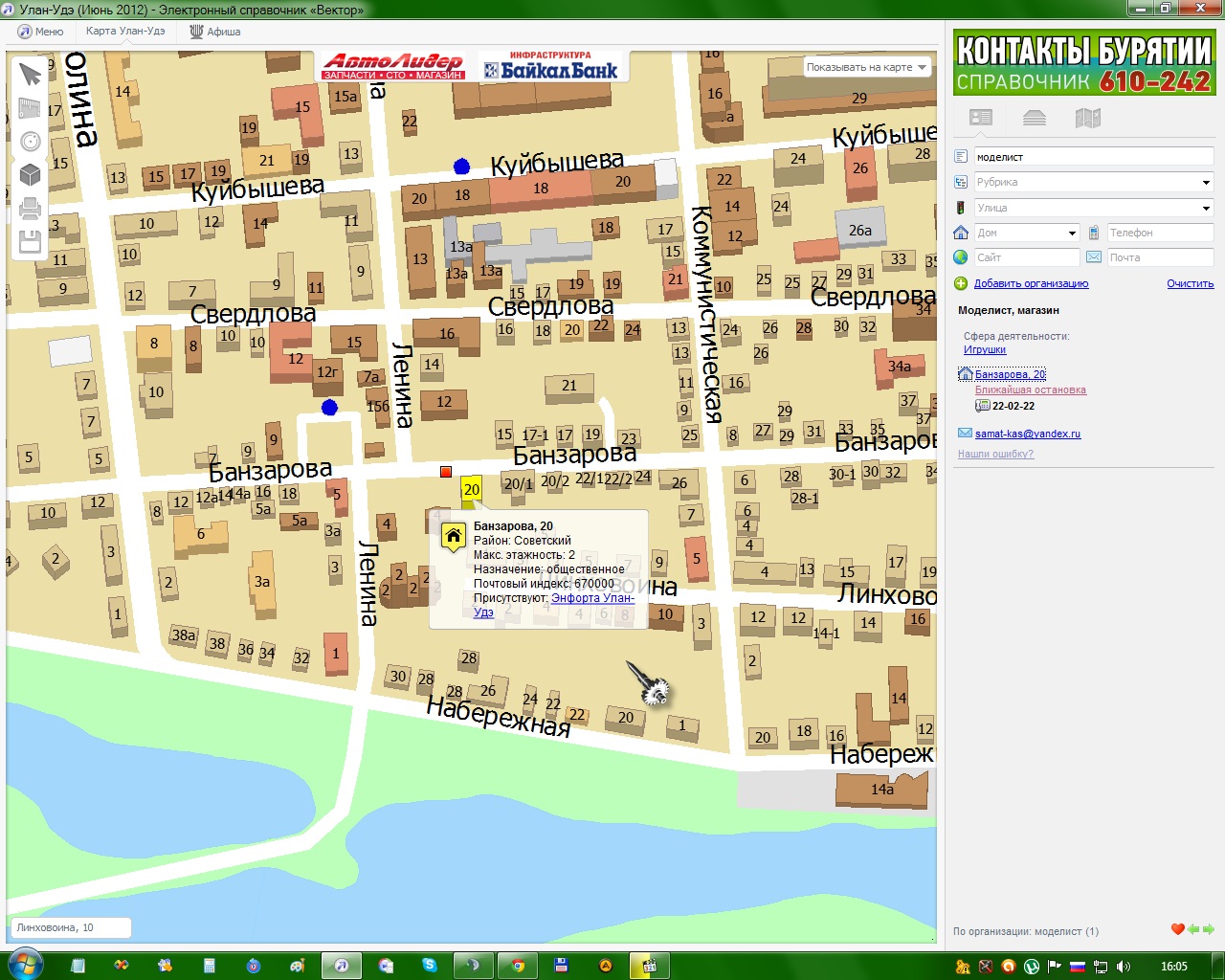
Task: Activate the ruler distance measurement tool
Action: pos(31,107)
